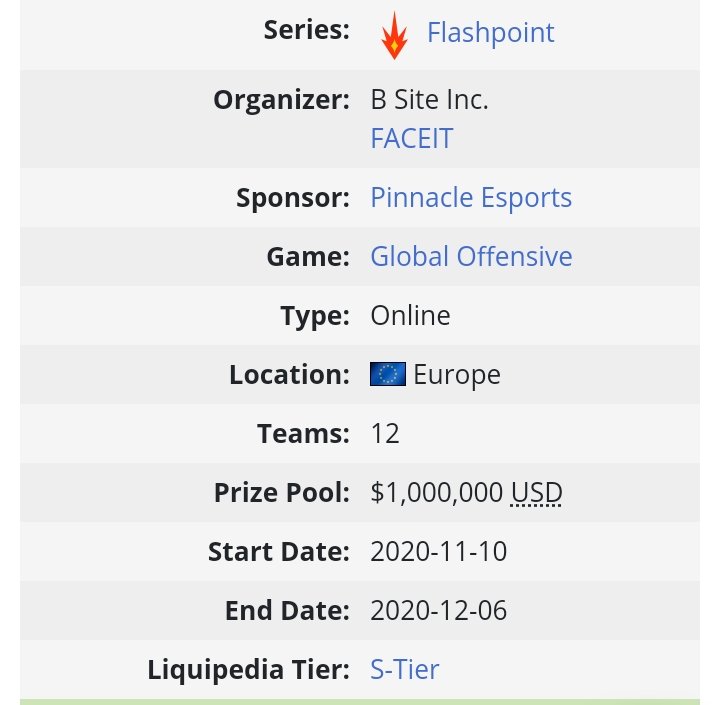Open the Flashpoint series link

pos(490,33)
